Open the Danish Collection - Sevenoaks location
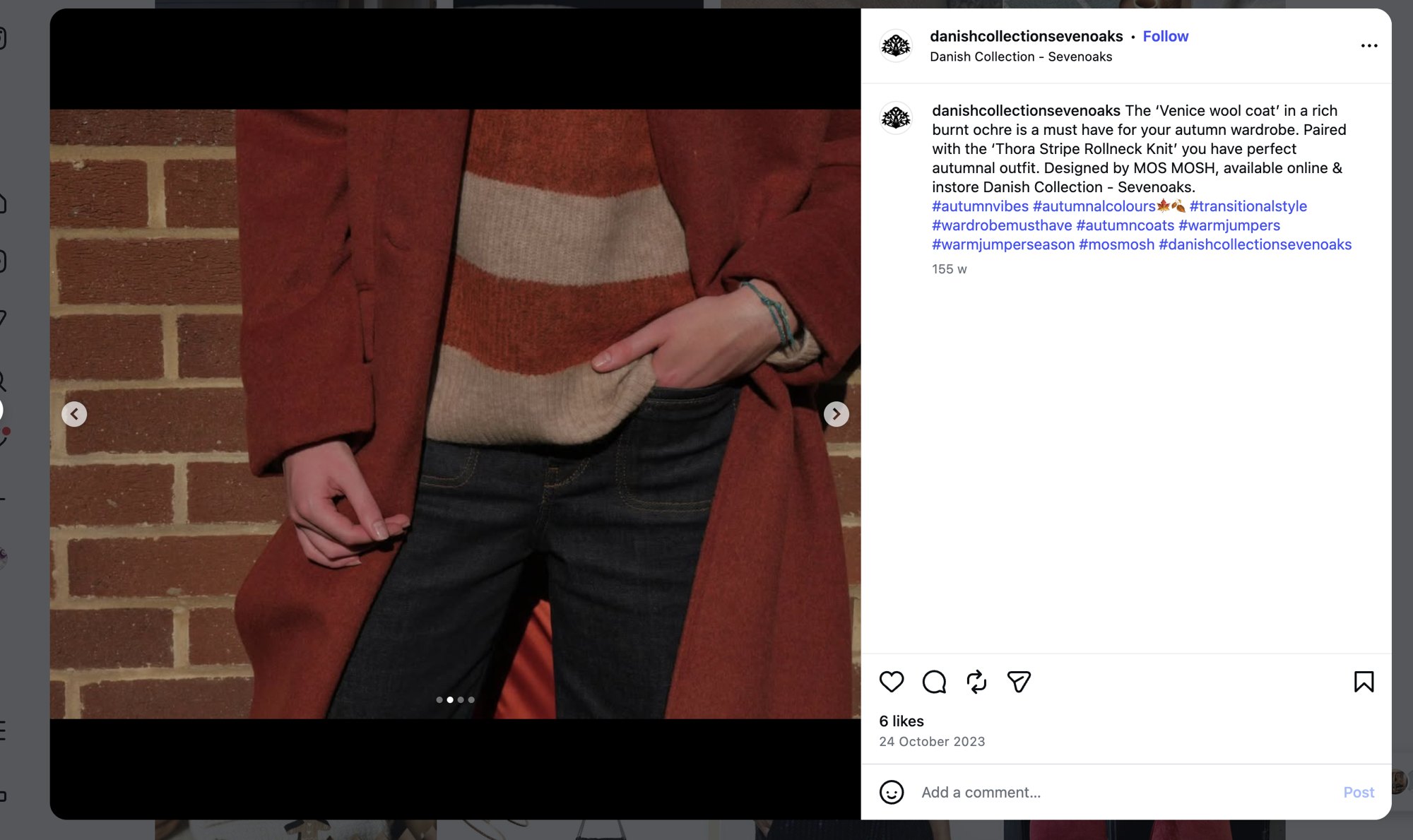 click(x=1021, y=57)
